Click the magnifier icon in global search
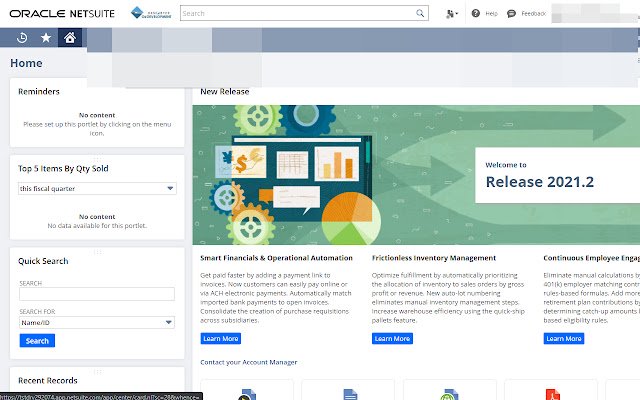Viewport: 640px width, 400px height. 420,13
